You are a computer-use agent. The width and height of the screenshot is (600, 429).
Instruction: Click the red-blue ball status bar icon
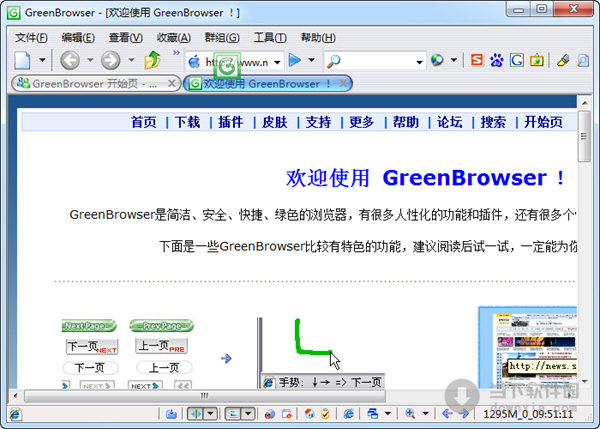(x=270, y=414)
